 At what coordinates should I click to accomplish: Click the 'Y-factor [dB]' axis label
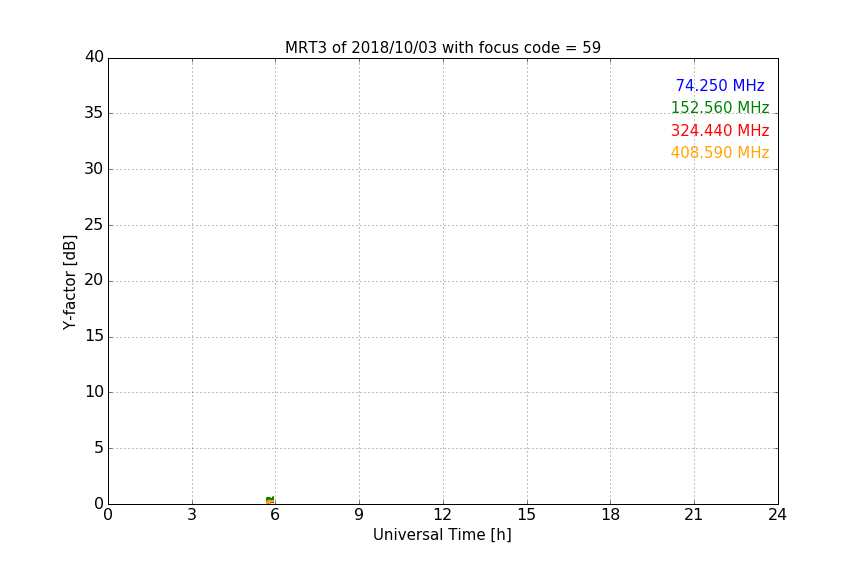tap(70, 282)
